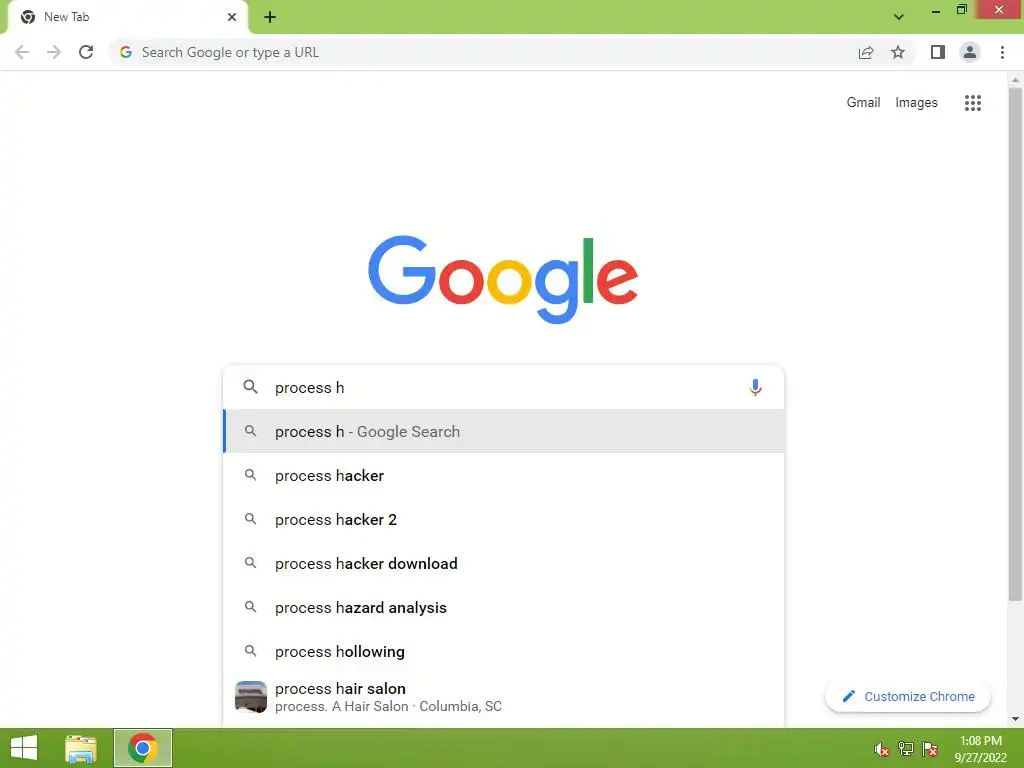Open the Images link

tap(916, 103)
